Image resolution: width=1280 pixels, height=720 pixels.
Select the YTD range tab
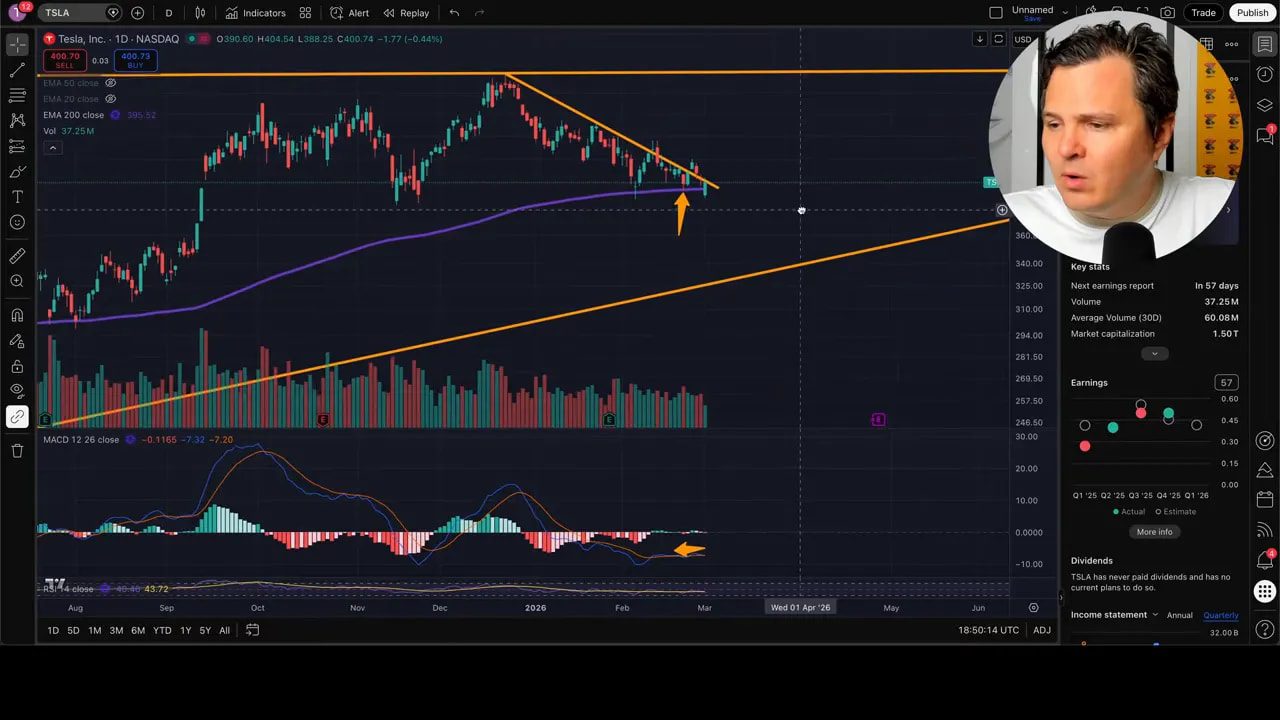(x=161, y=630)
